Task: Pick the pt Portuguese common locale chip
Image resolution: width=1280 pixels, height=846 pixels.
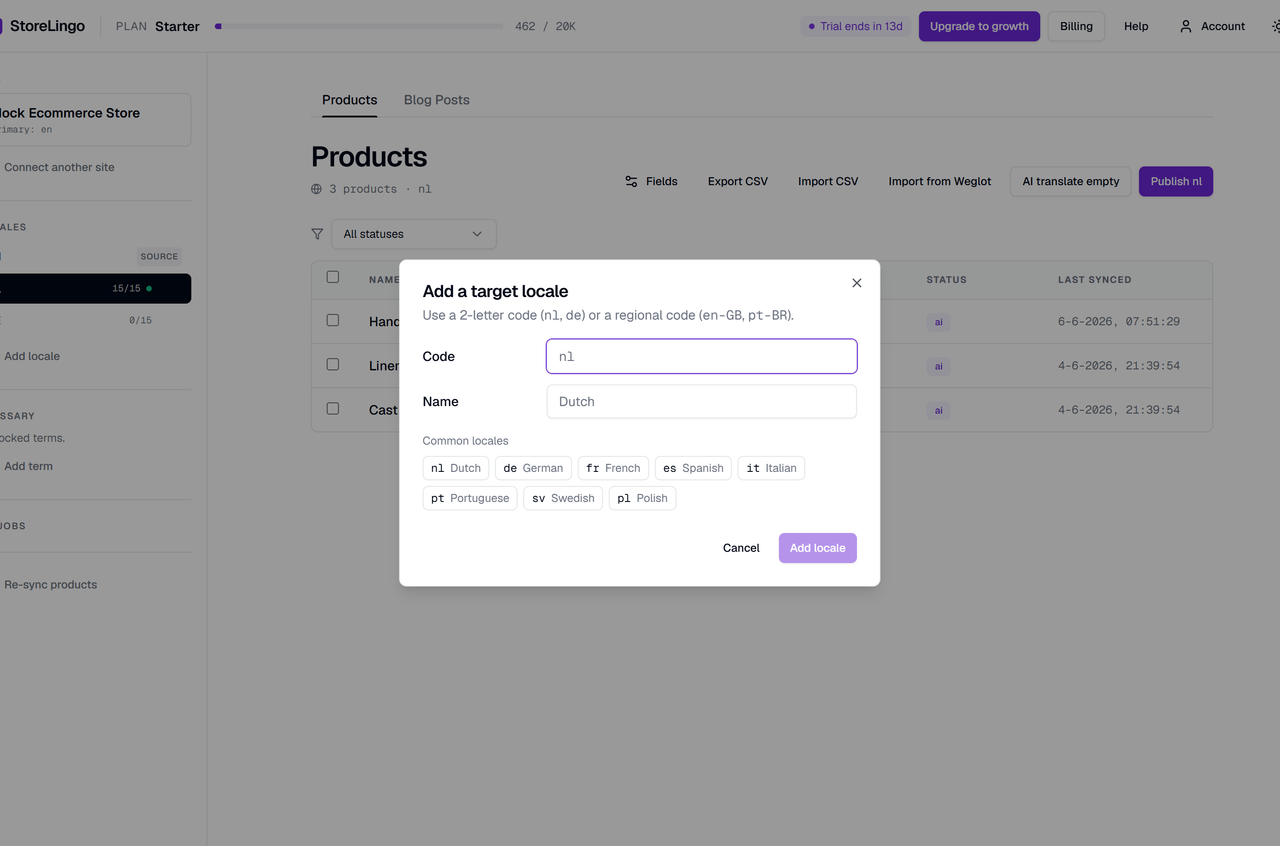Action: (470, 498)
